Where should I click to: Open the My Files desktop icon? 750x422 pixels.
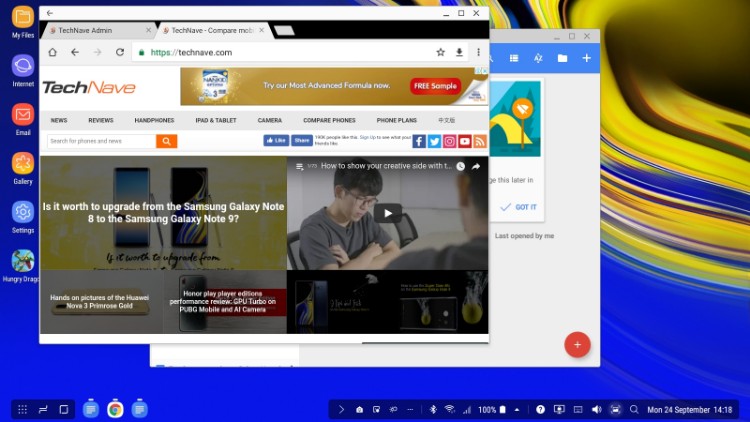(x=22, y=18)
